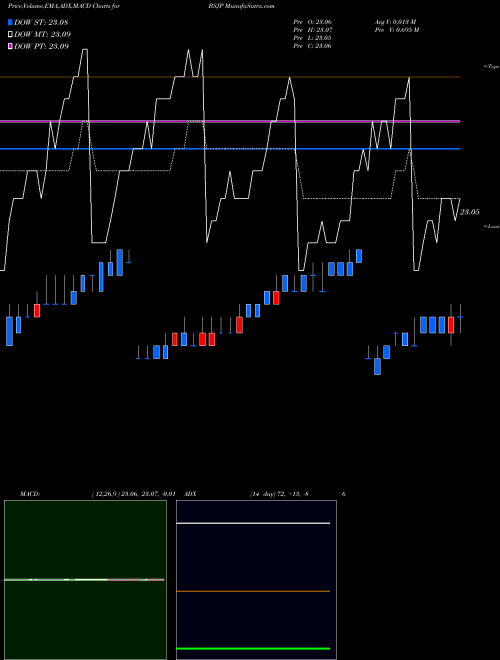The height and width of the screenshot is (660, 500).
Task: Click the magenta DOW PT legend swatch
Action: click(10, 46)
